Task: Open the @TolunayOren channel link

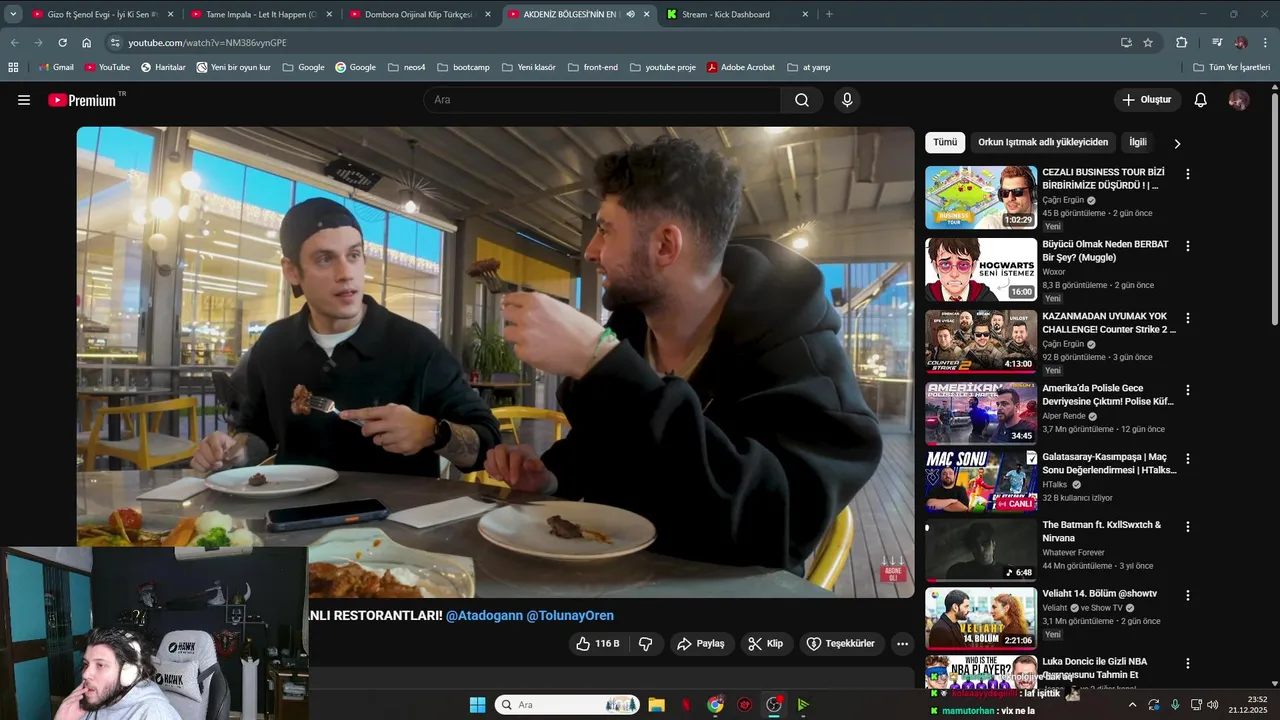Action: click(570, 616)
